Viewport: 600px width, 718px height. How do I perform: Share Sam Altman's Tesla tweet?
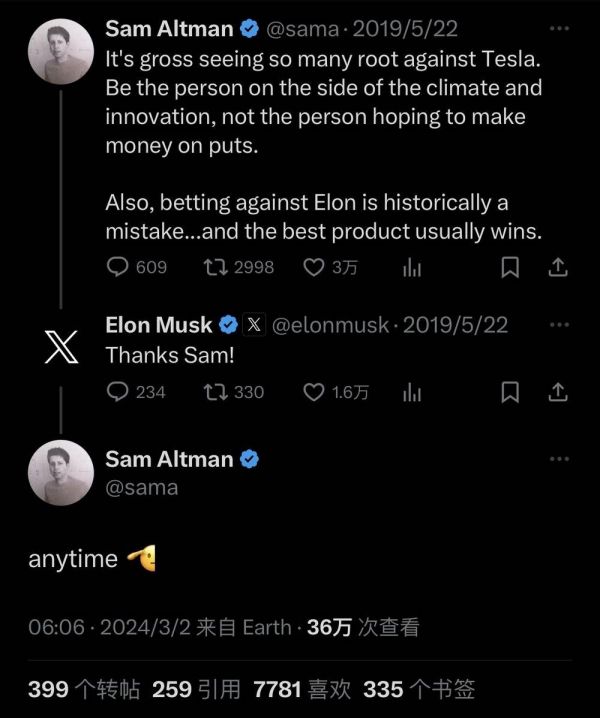(x=559, y=267)
